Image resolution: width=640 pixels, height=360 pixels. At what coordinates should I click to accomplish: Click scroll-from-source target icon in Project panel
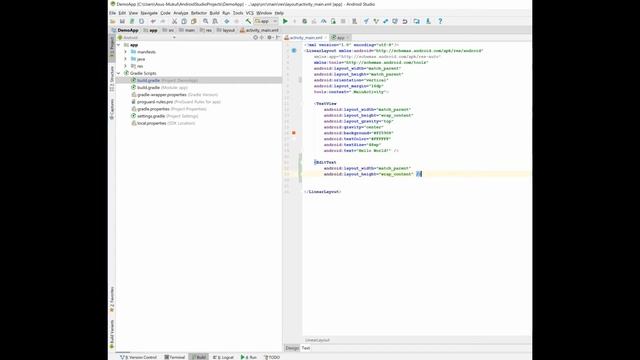pos(256,38)
